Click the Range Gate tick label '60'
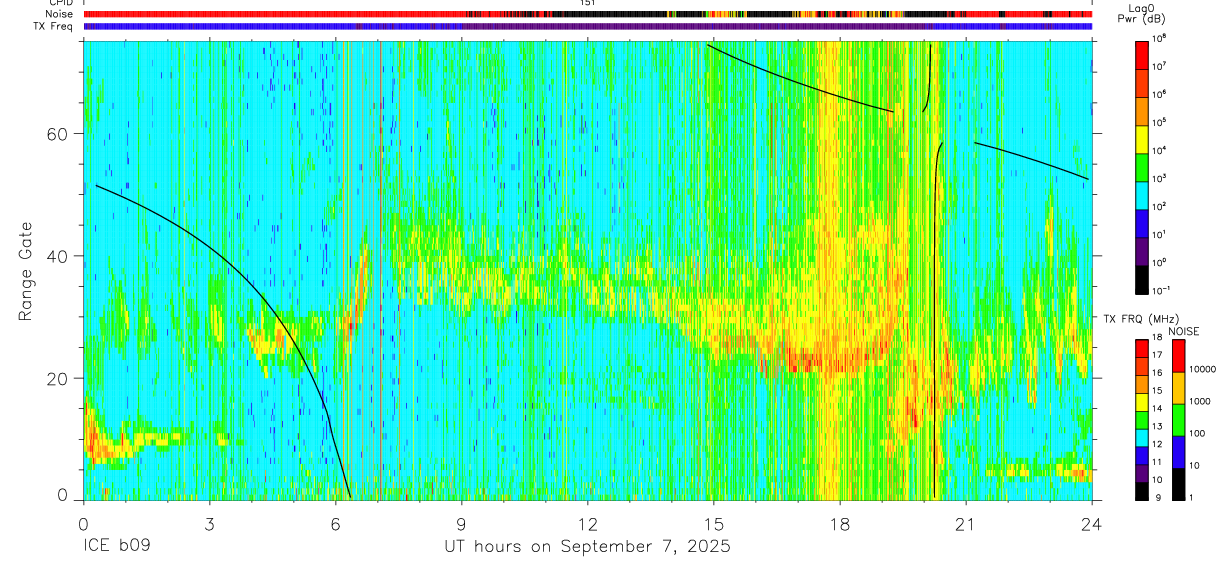 (58, 134)
